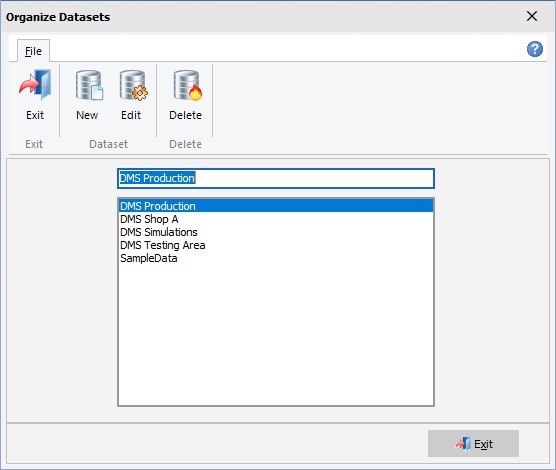The width and height of the screenshot is (556, 470).
Task: Click the 'Delete' label under the flame icon
Action: click(185, 115)
